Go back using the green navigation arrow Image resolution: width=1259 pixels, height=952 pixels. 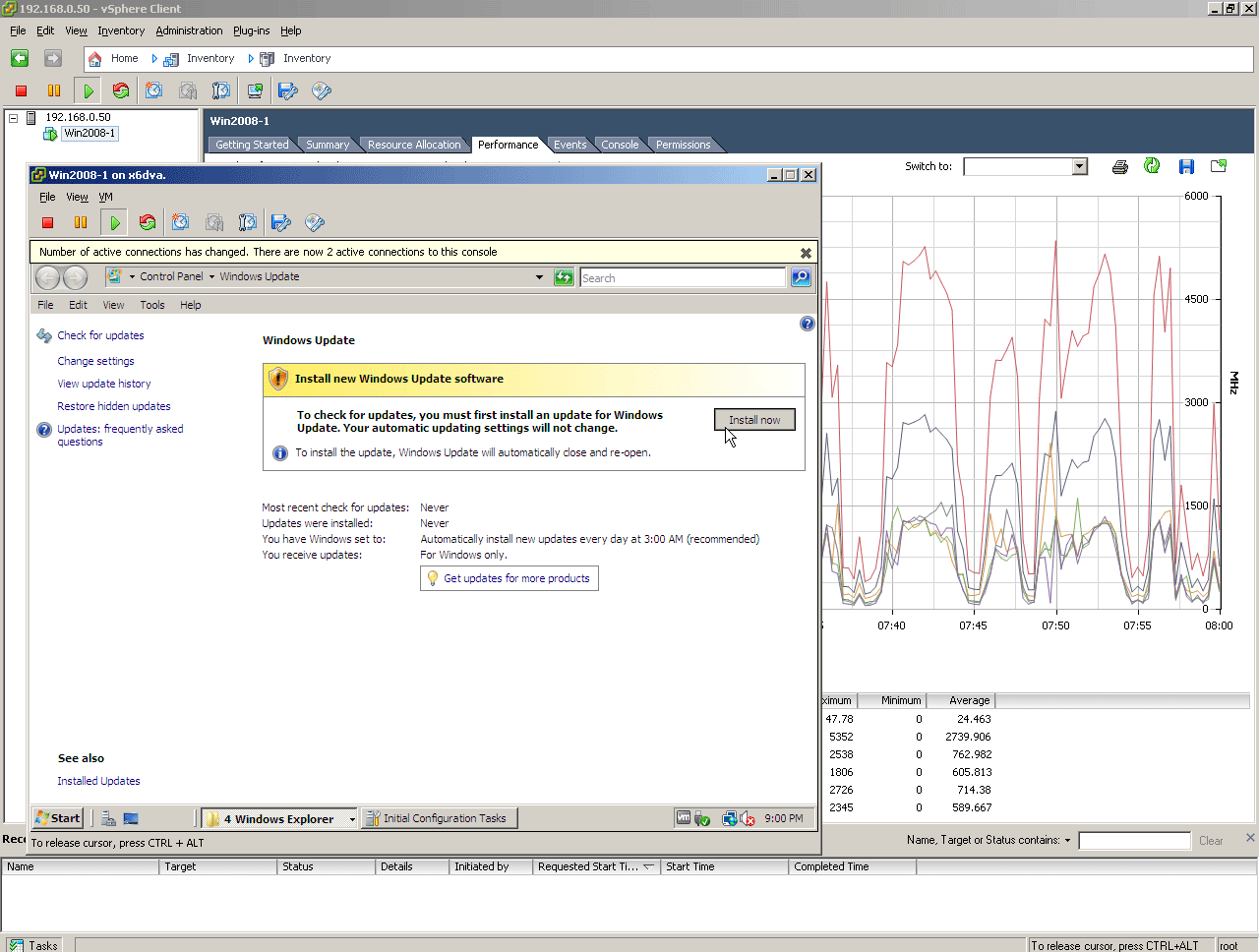[x=20, y=58]
